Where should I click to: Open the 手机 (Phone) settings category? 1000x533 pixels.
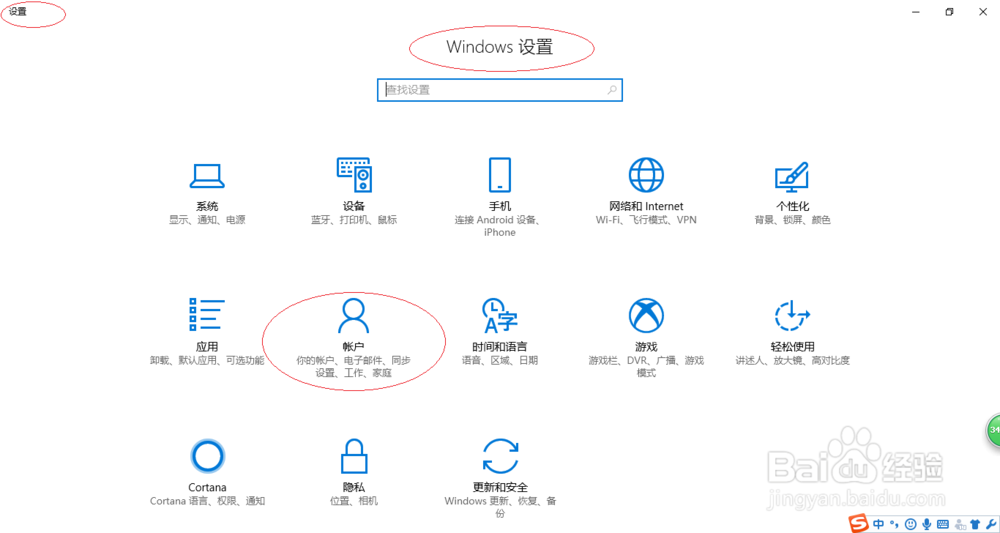[500, 198]
